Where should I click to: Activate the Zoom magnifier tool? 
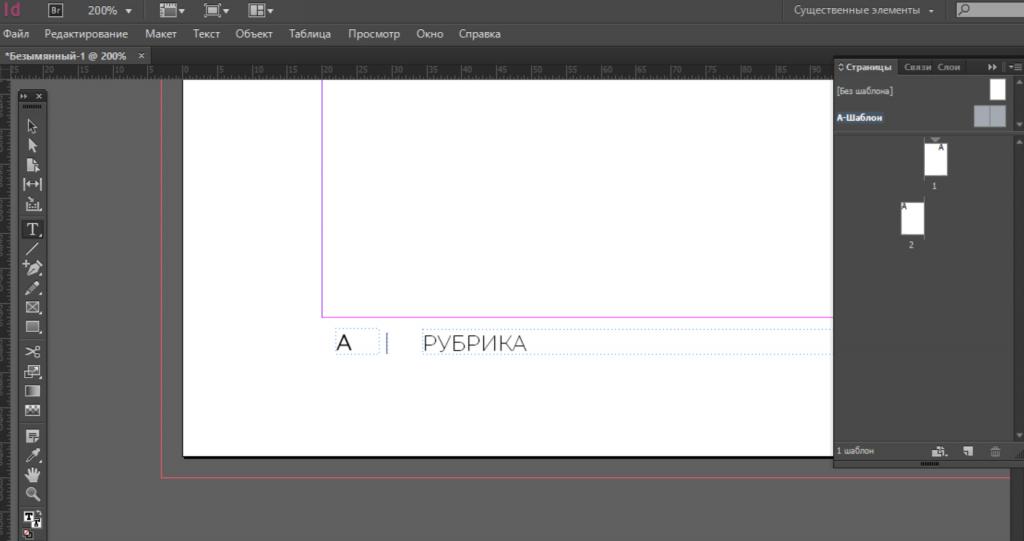[x=32, y=494]
